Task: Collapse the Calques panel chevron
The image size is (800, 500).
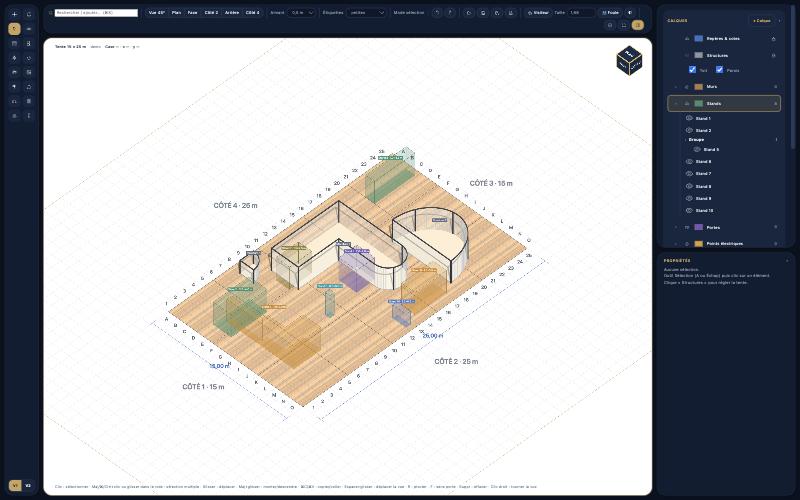Action: 780,21
